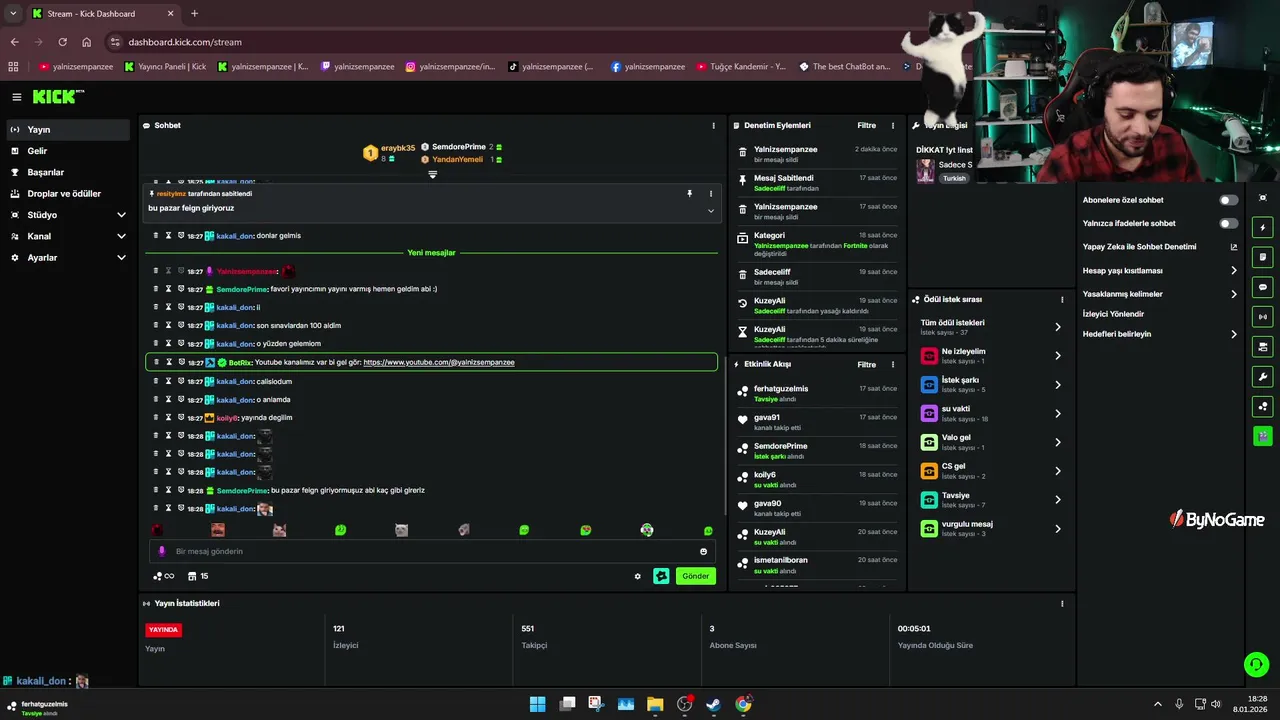The width and height of the screenshot is (1280, 720).
Task: Open Etkinlik Akışı three-dot menu
Action: click(x=893, y=365)
